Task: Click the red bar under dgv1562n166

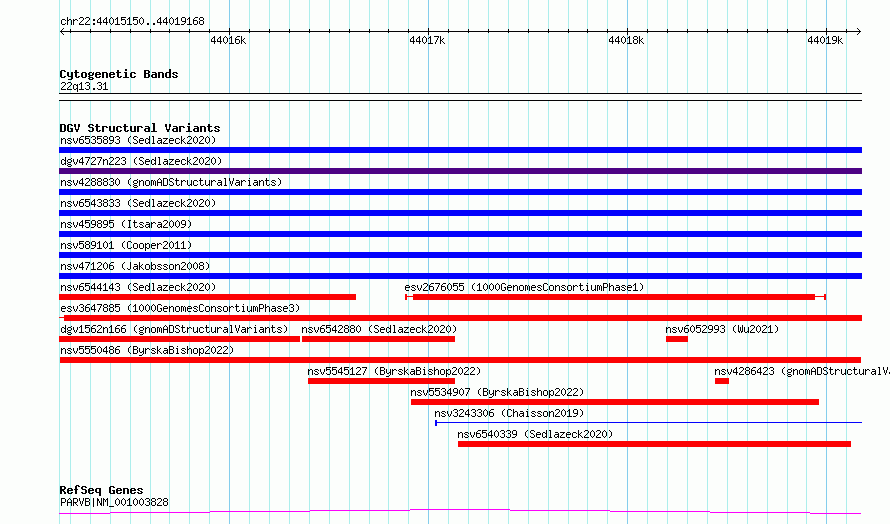Action: click(x=179, y=339)
